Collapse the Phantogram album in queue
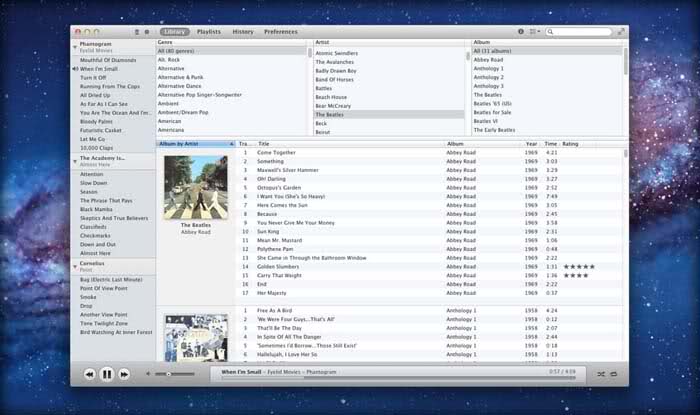 (x=75, y=47)
